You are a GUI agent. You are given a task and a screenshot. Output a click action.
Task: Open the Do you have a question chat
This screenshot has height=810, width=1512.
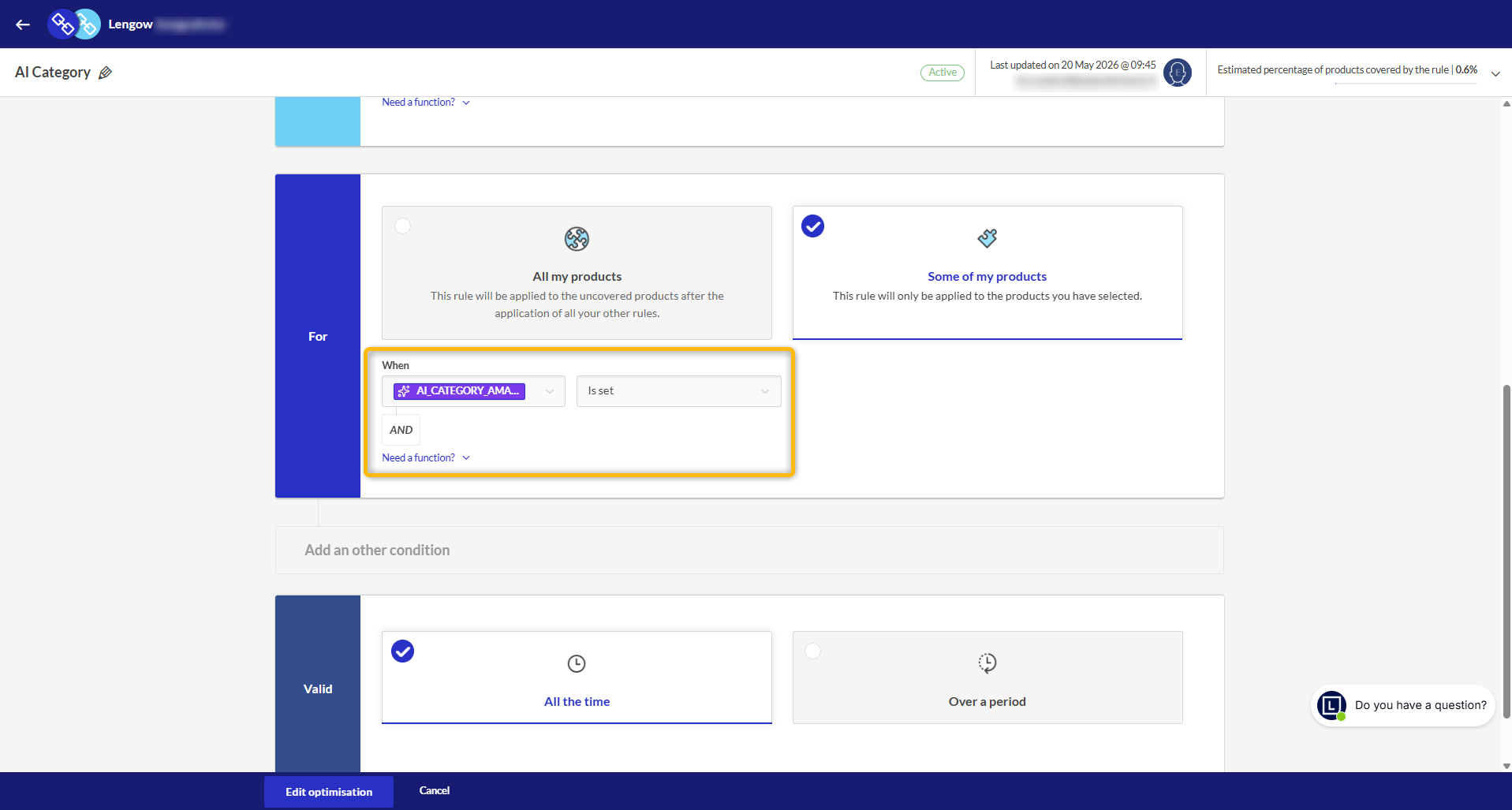coord(1403,705)
